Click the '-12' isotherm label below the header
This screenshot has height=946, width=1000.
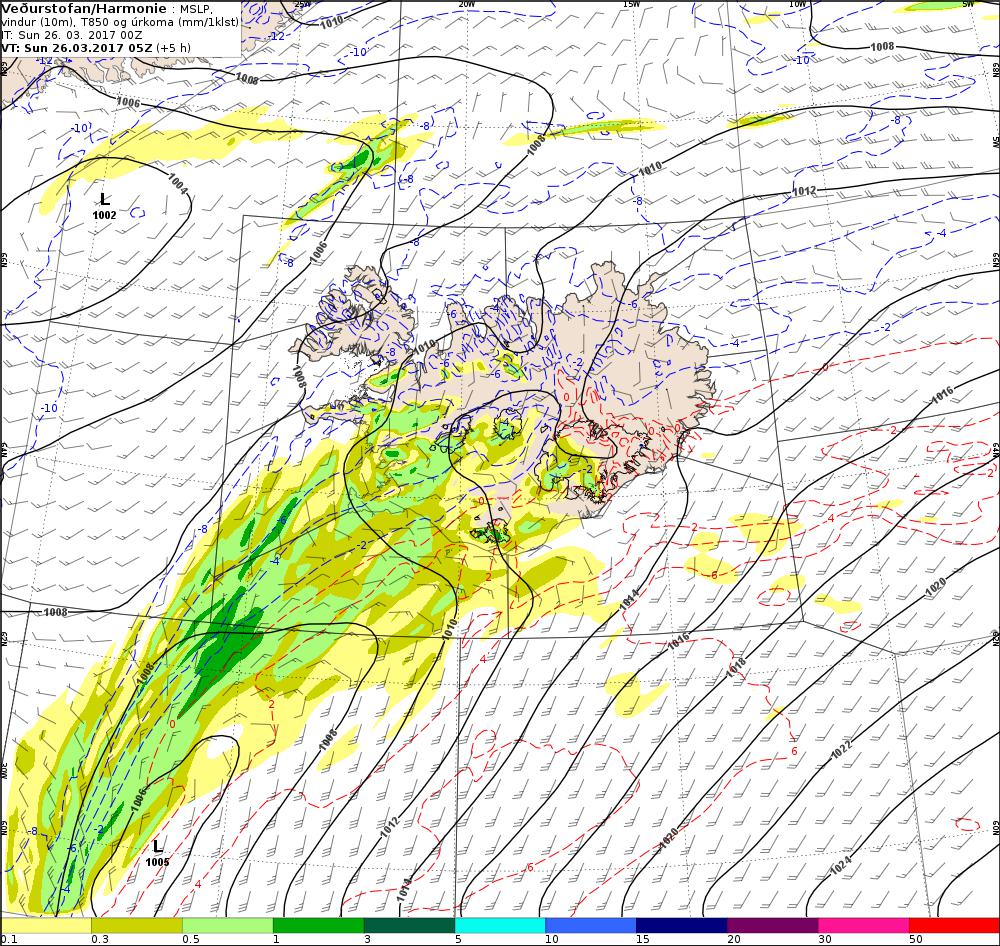pyautogui.click(x=45, y=61)
